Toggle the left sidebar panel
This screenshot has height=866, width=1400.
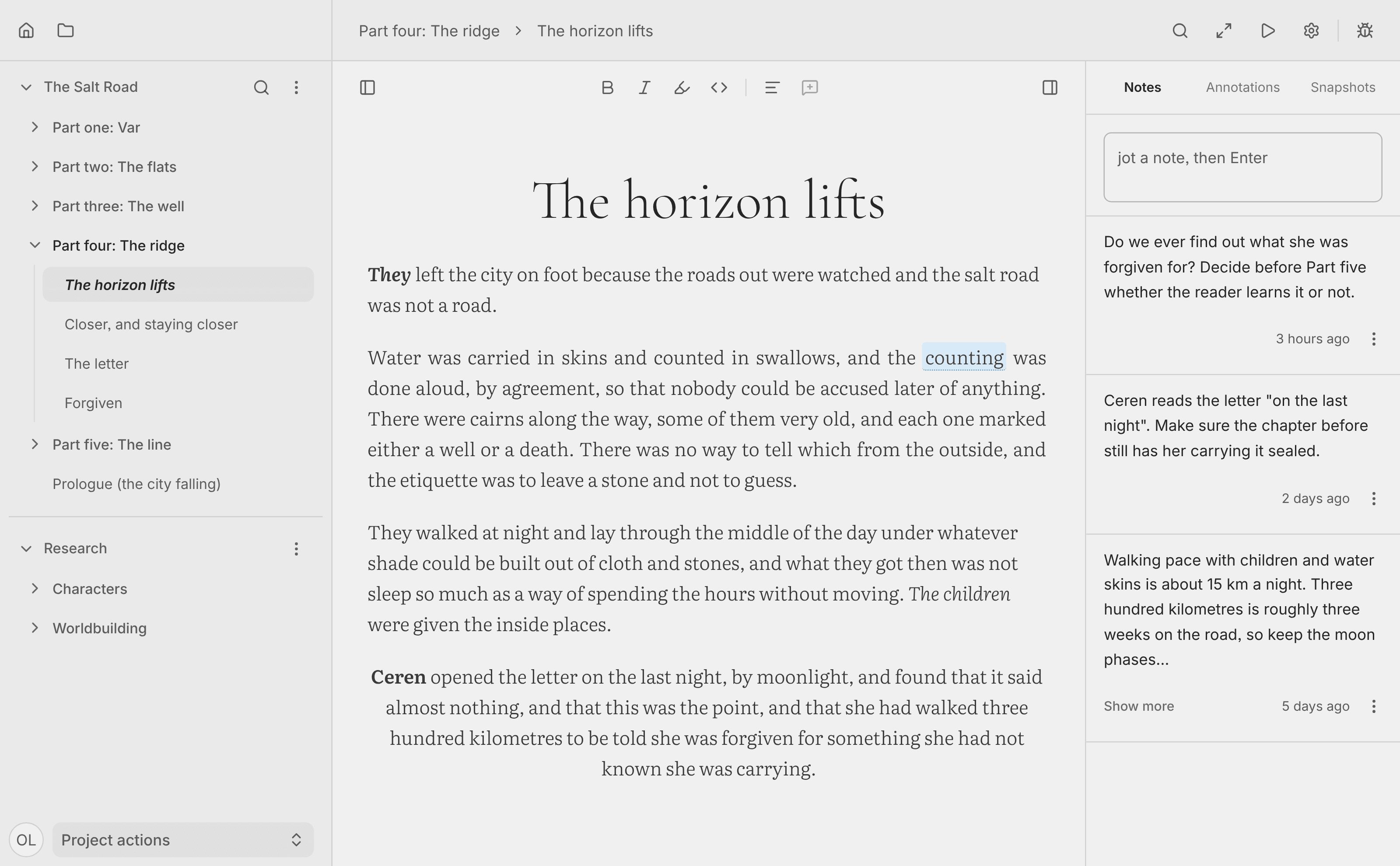pos(367,87)
